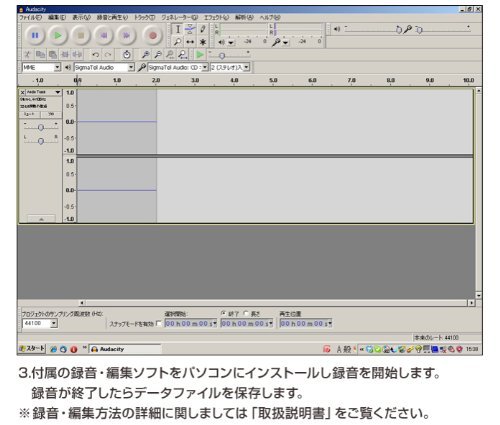Collapse the track using the bottom arrow button
This screenshot has width=500, height=425.
point(41,219)
